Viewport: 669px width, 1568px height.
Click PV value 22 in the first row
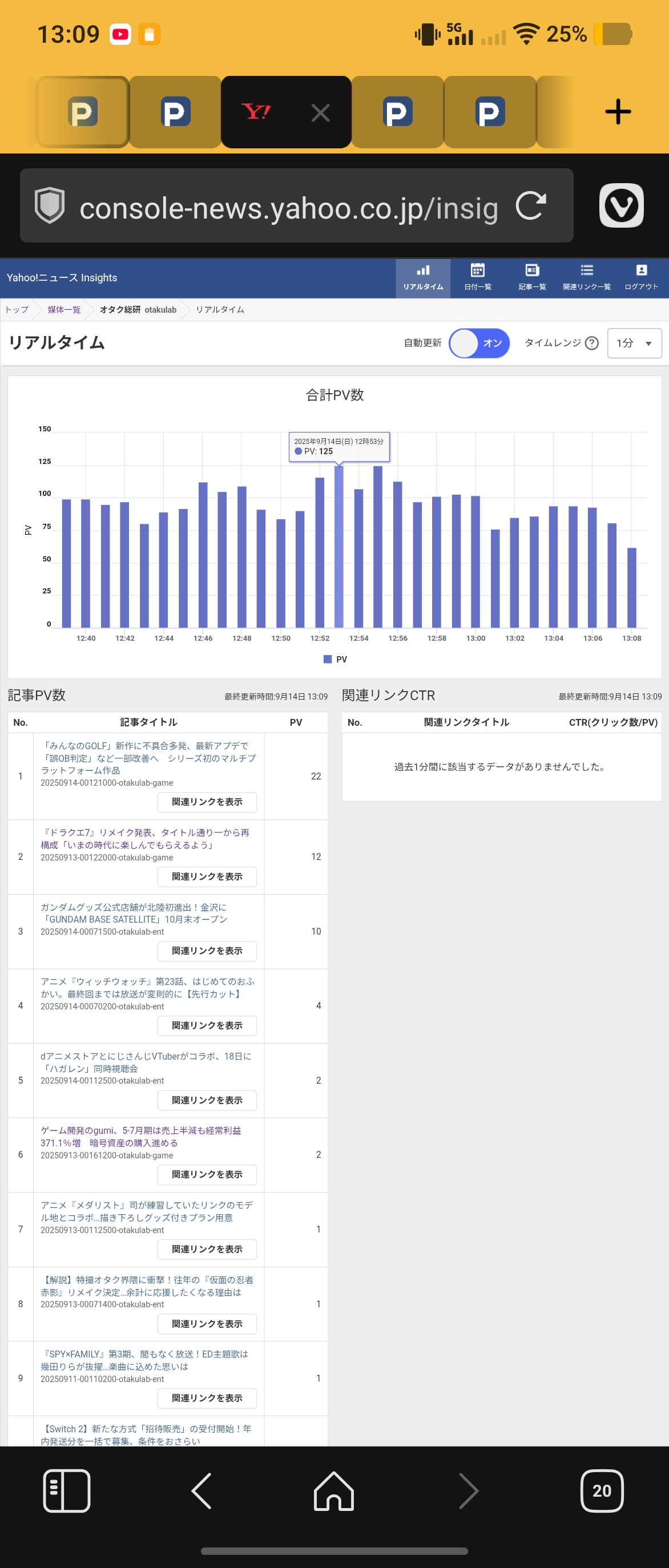point(316,777)
